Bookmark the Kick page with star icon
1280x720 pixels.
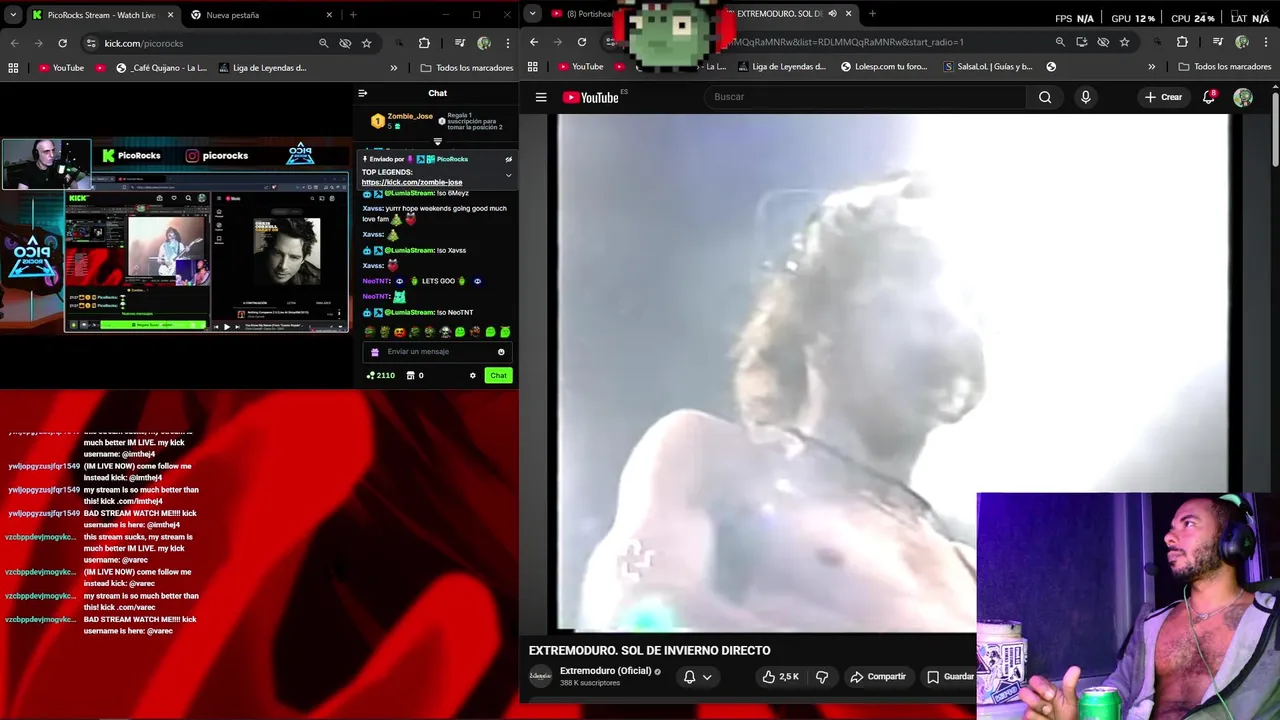coord(366,43)
